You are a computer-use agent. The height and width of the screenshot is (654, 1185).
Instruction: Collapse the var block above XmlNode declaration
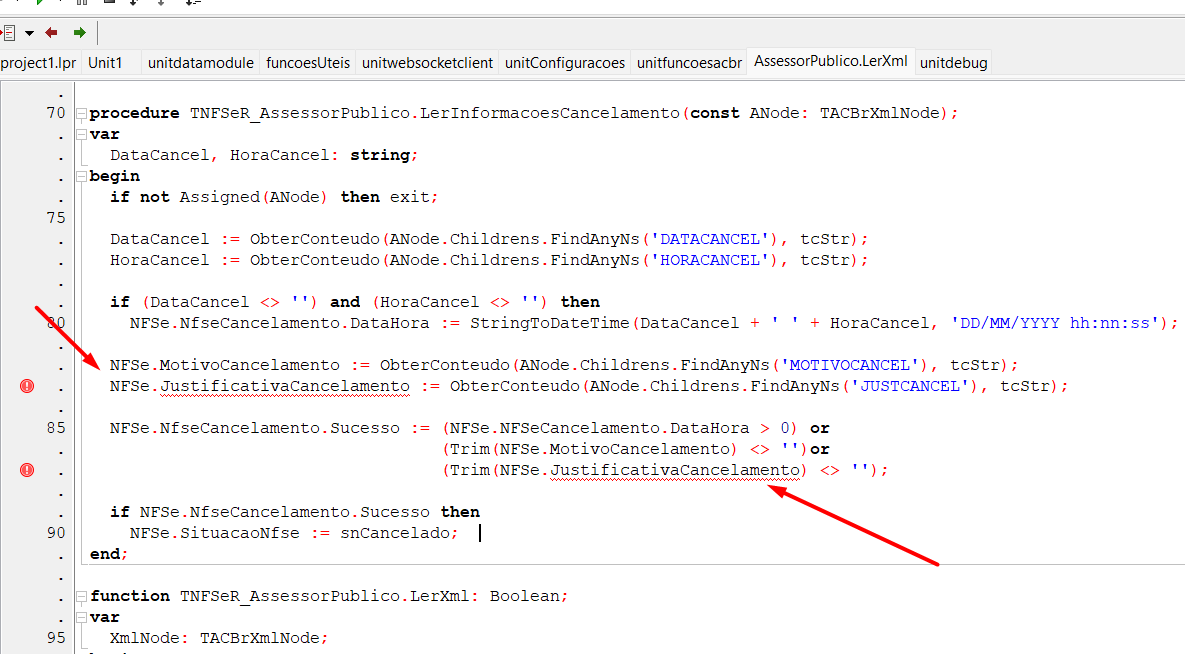[x=81, y=618]
